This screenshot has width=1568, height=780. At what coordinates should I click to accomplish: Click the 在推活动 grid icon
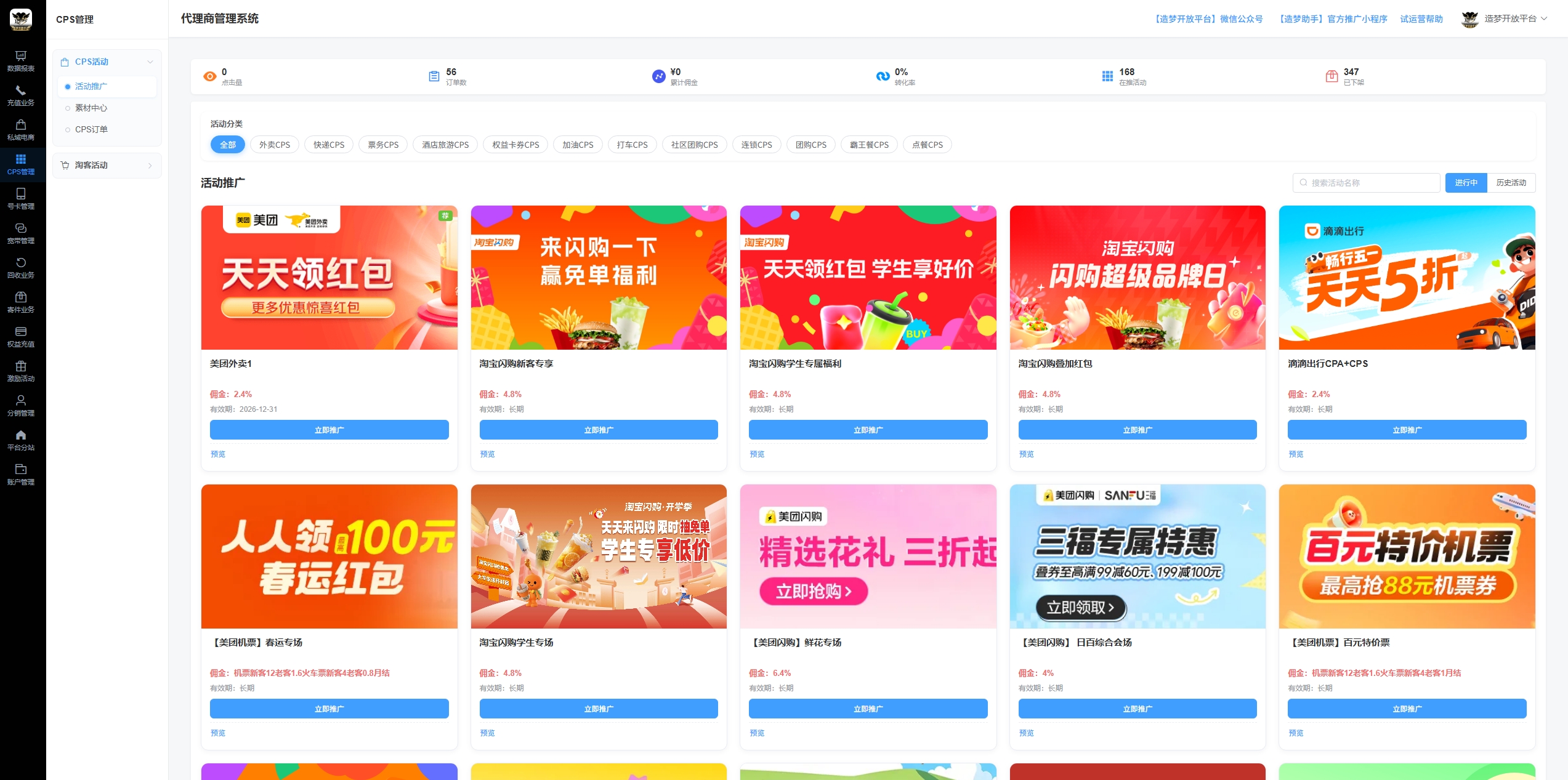point(1107,76)
